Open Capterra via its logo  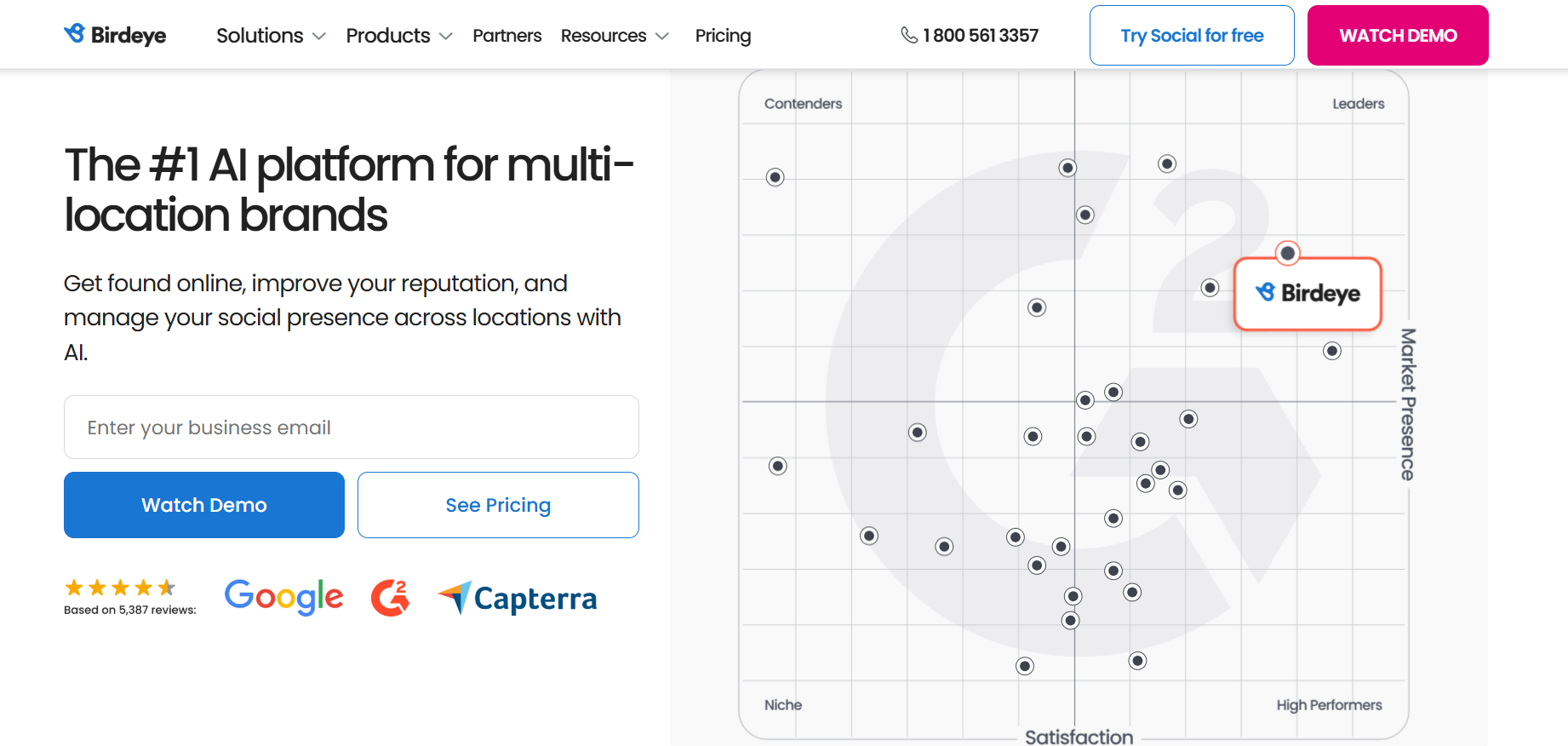click(x=517, y=597)
